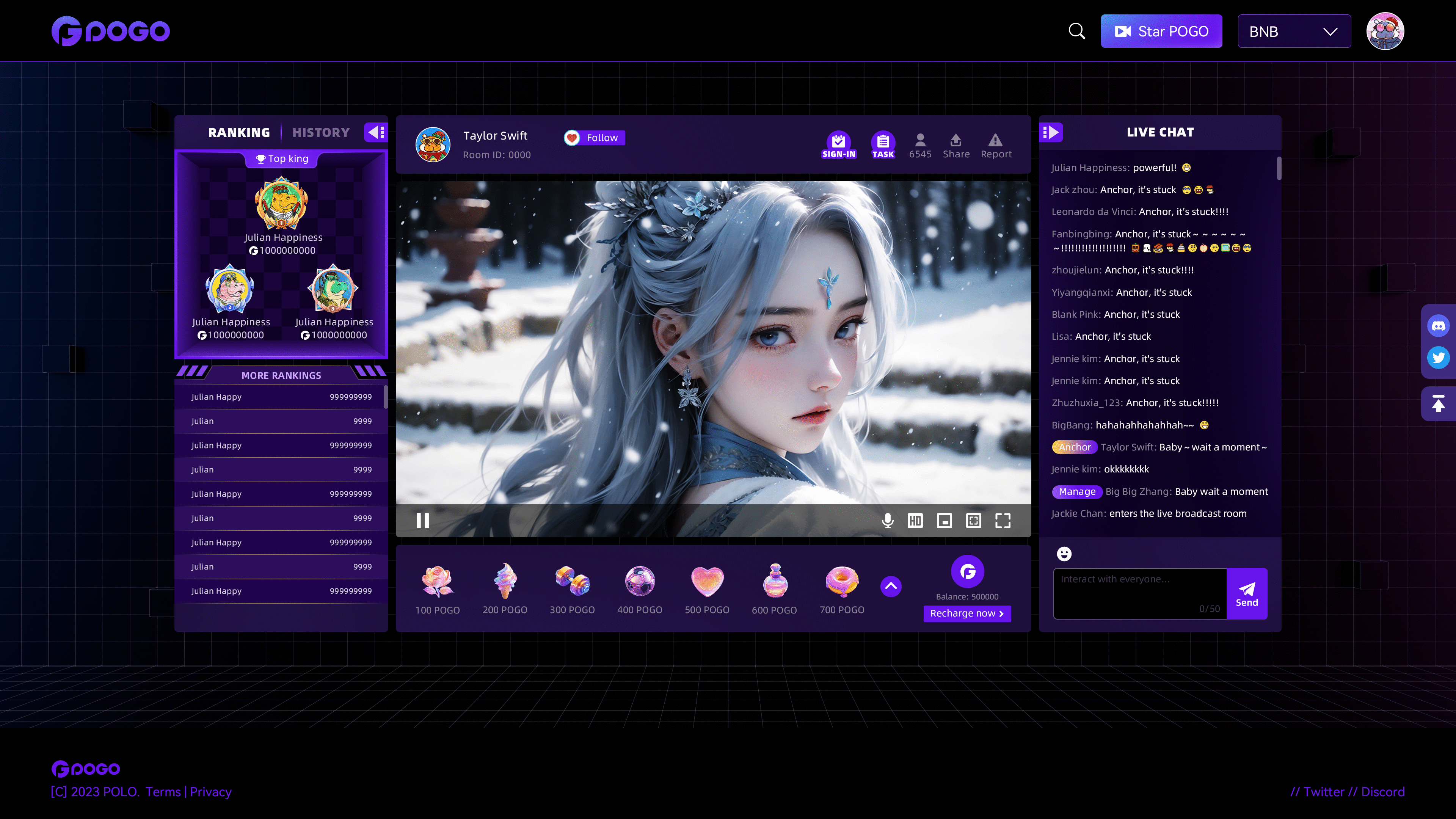Image resolution: width=1456 pixels, height=819 pixels.
Task: Expand the gift list chevron
Action: [x=891, y=587]
